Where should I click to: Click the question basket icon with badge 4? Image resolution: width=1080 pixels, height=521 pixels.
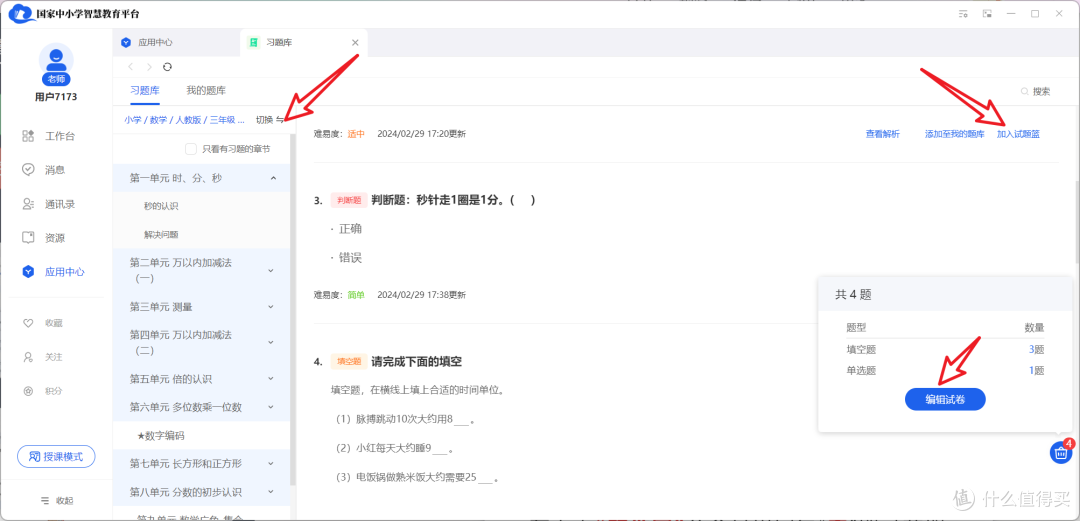(x=1061, y=452)
